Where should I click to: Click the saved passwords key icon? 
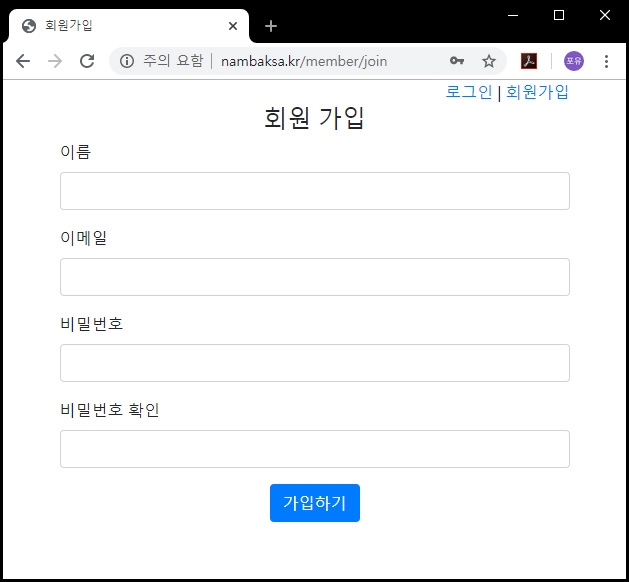click(x=457, y=61)
